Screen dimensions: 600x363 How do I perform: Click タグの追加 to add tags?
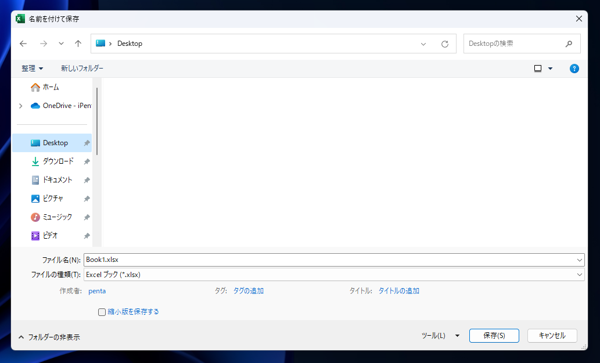(248, 291)
